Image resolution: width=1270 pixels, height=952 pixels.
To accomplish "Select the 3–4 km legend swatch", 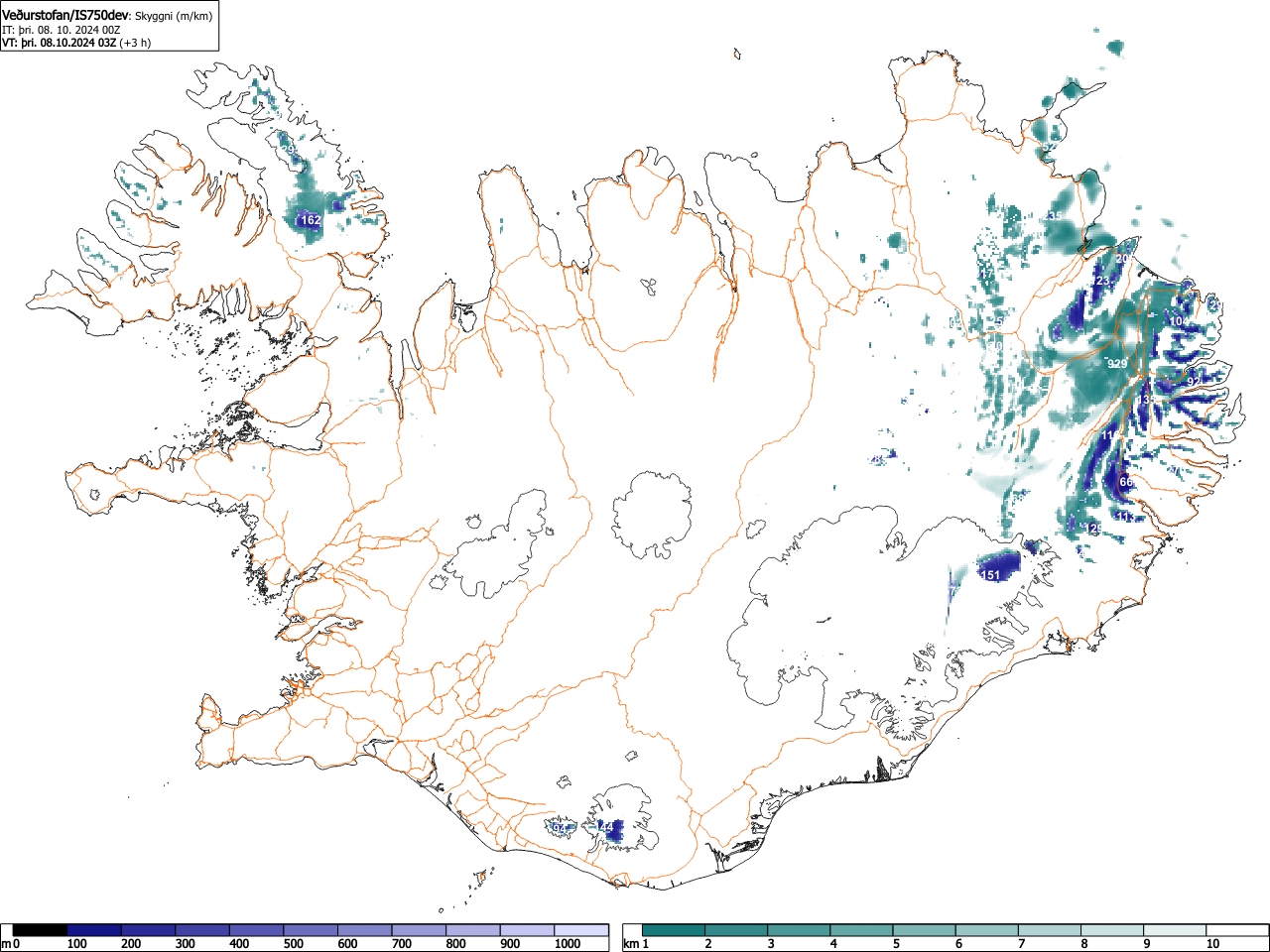I will point(801,930).
